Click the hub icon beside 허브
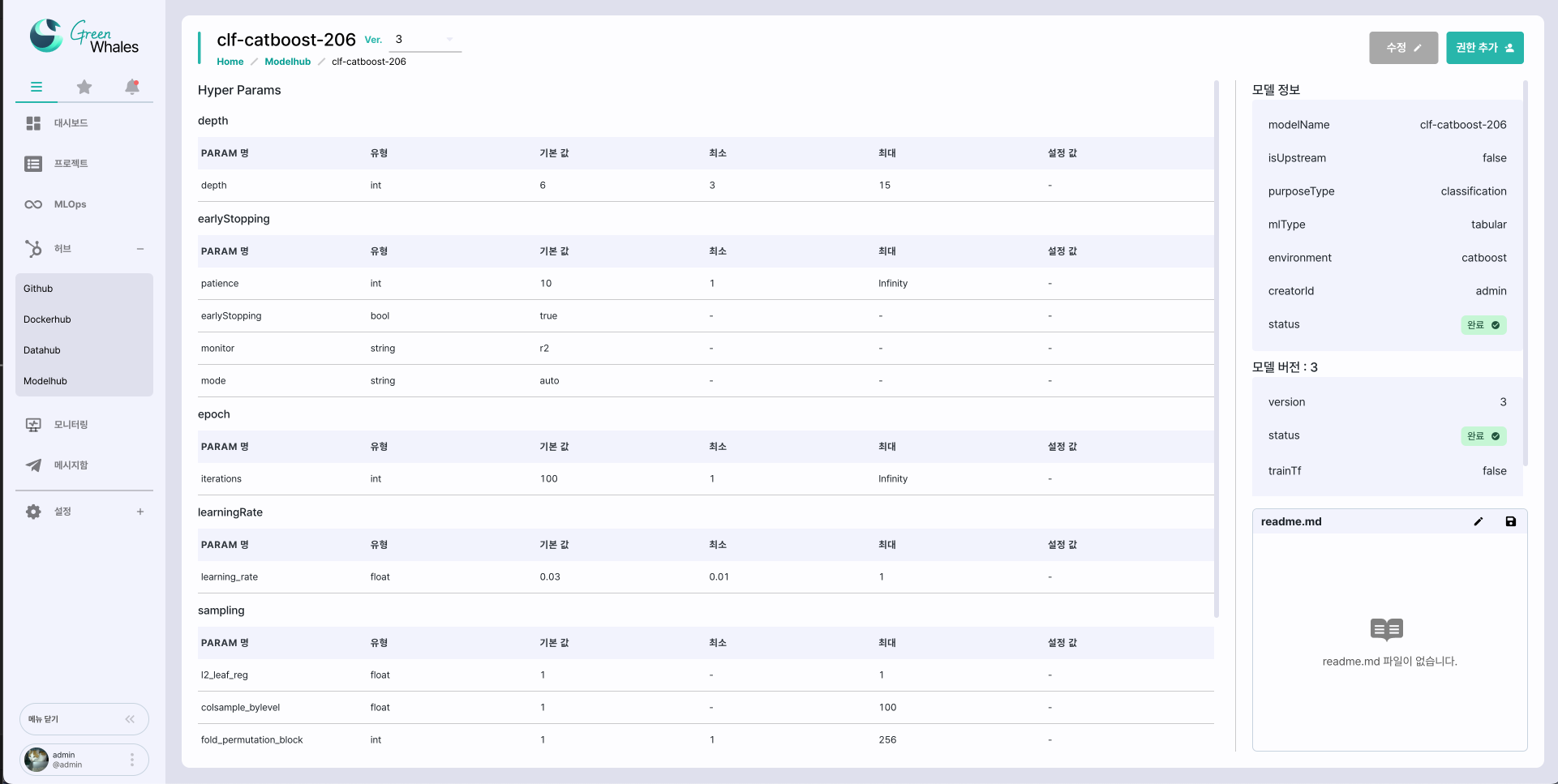This screenshot has width=1558, height=784. point(33,249)
